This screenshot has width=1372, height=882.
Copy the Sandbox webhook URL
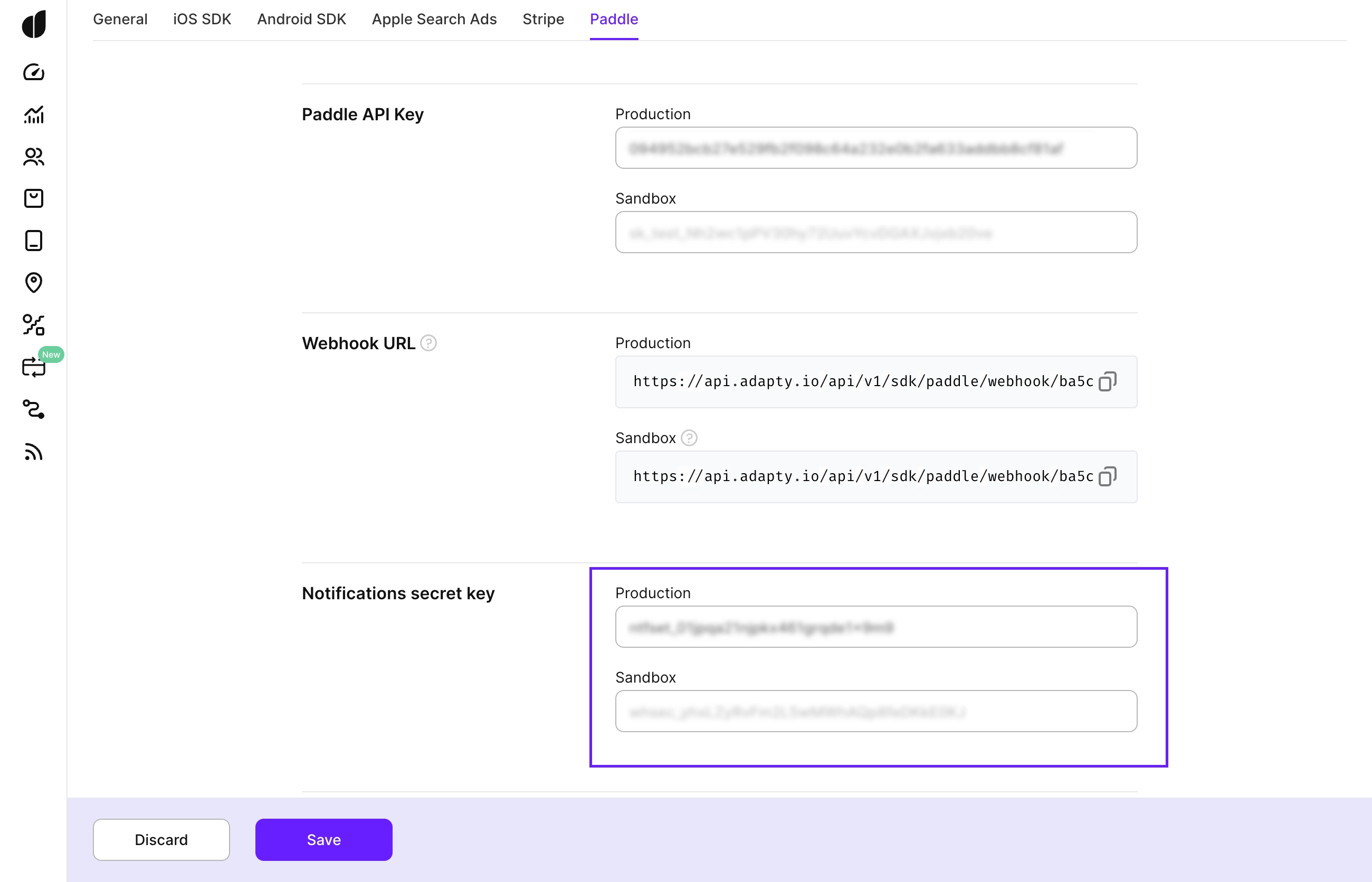(1107, 476)
